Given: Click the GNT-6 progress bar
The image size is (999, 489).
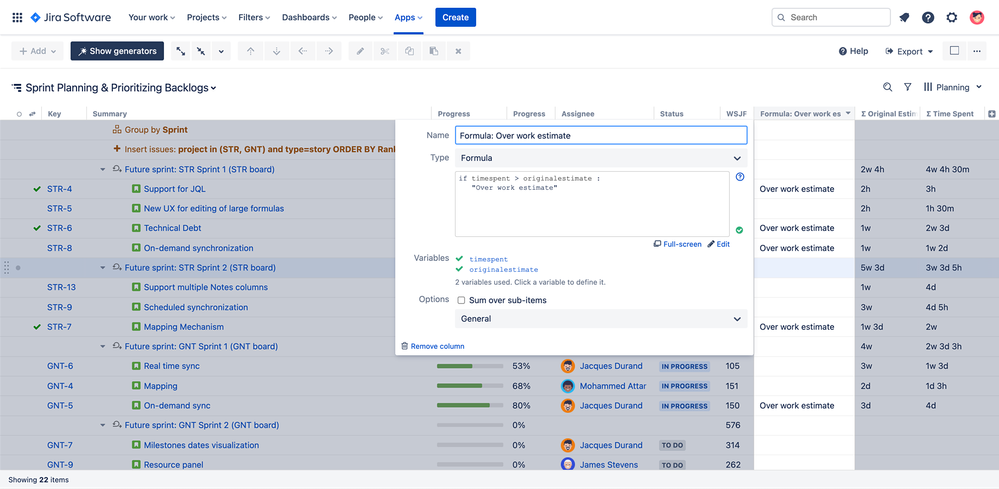Looking at the screenshot, I should [470, 366].
